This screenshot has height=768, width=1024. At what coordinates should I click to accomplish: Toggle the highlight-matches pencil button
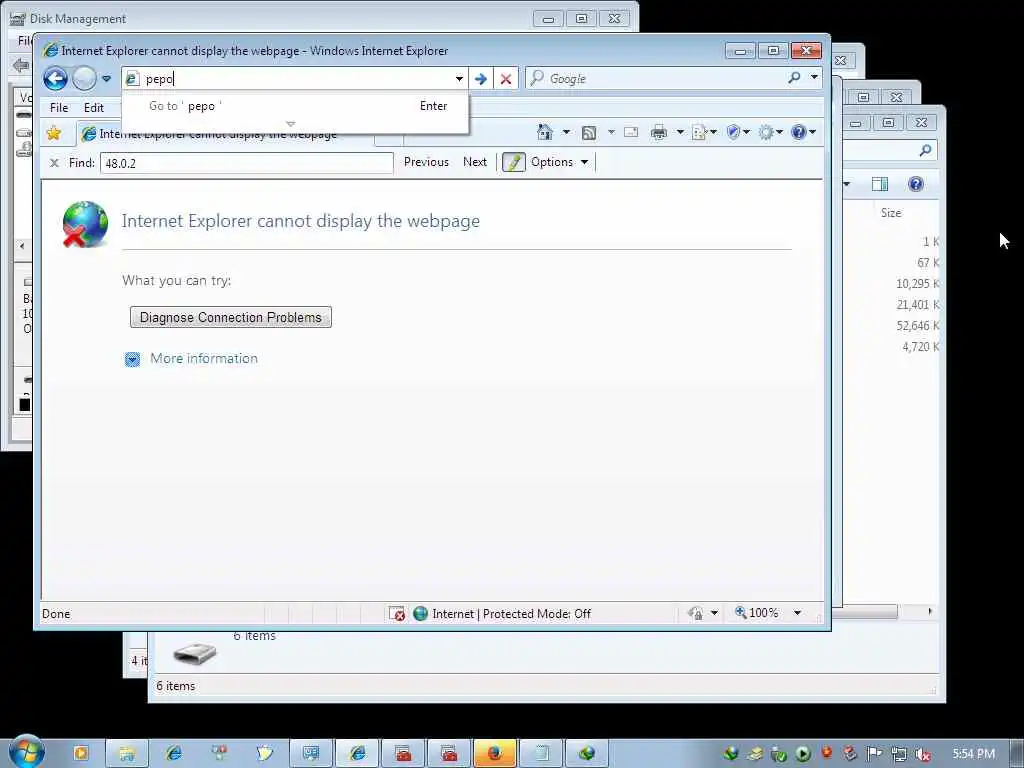point(514,162)
